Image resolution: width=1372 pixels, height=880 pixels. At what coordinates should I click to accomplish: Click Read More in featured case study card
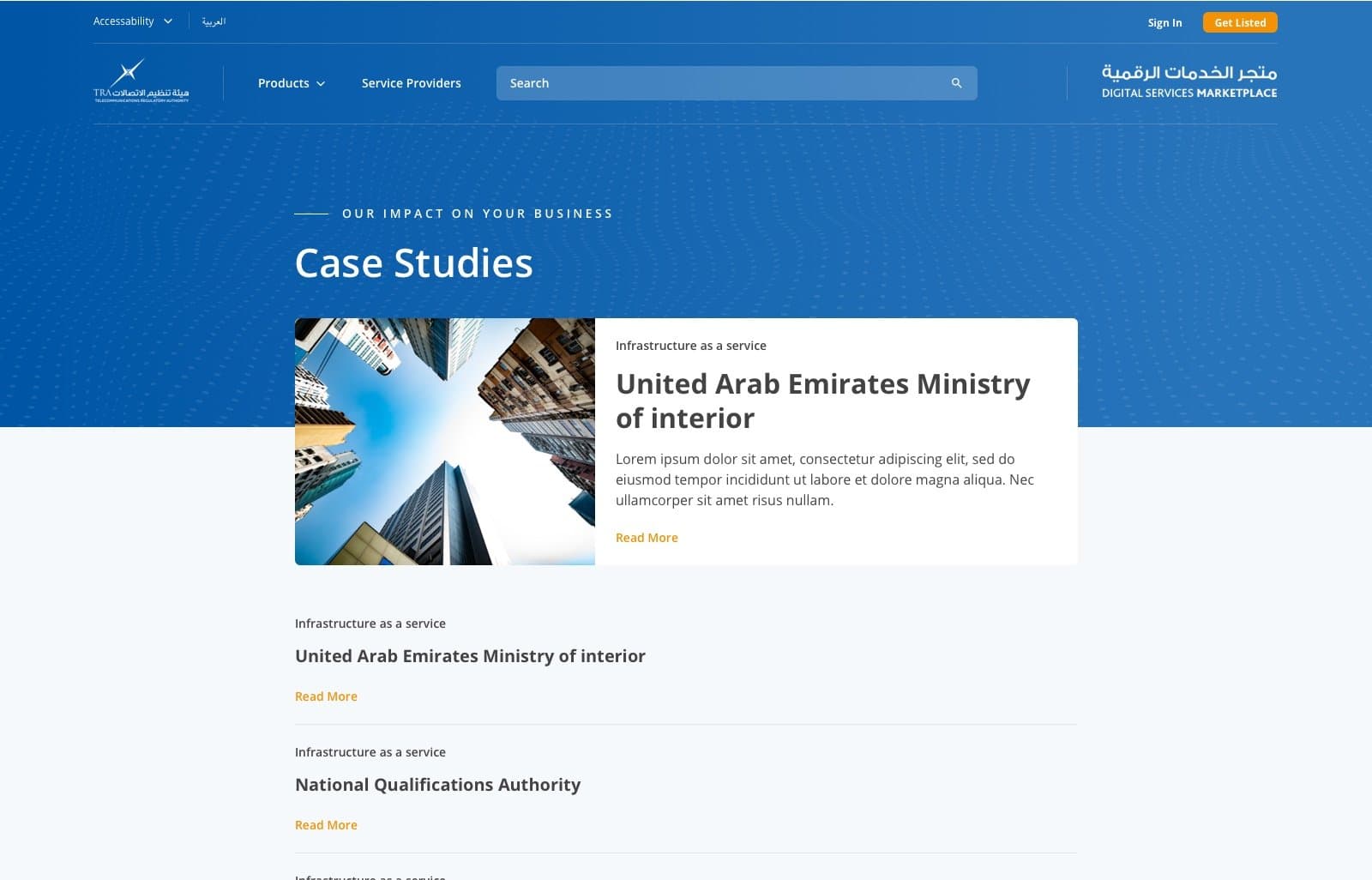(647, 538)
